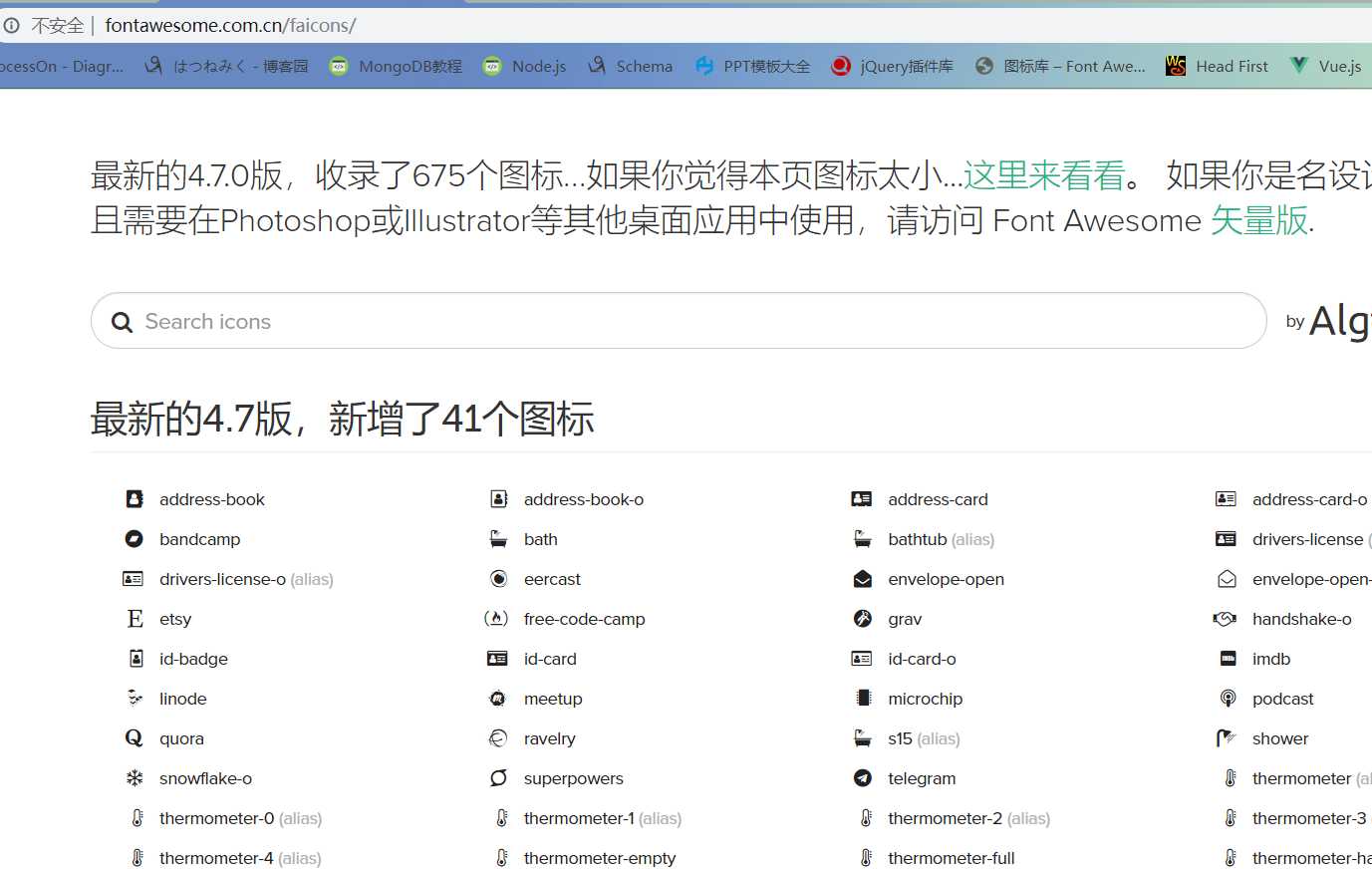
Task: Click the id-card-o entry
Action: [x=904, y=659]
